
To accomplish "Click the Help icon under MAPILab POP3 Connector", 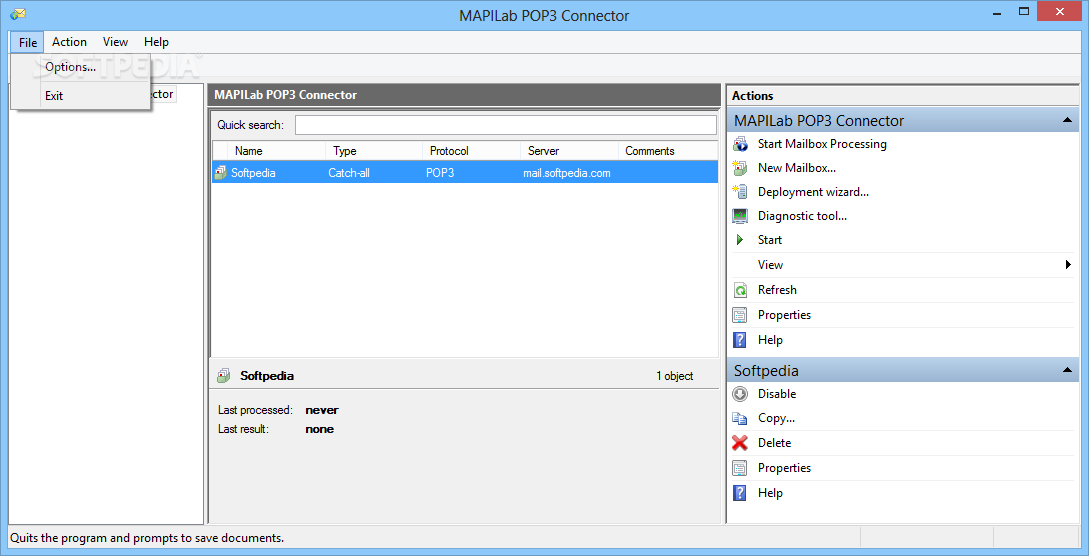I will 740,340.
